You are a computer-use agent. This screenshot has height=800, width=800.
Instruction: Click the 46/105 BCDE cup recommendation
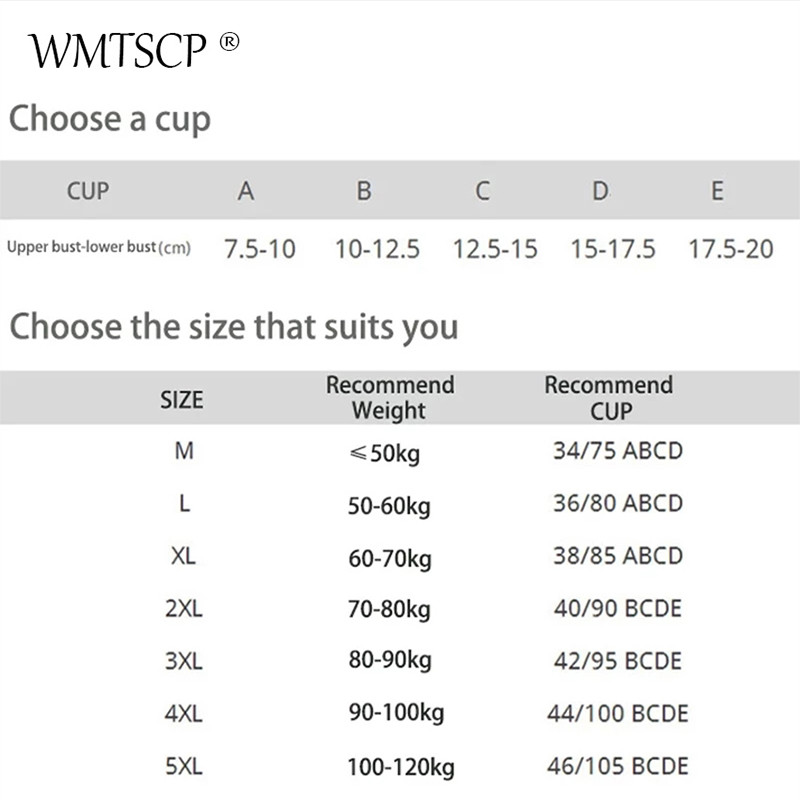pyautogui.click(x=618, y=766)
